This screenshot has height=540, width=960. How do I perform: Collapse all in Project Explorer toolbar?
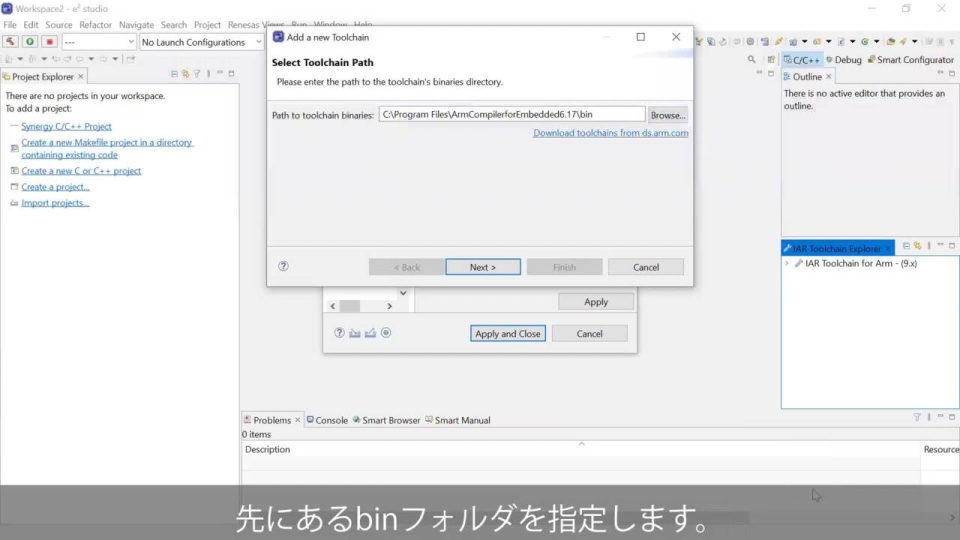(174, 73)
